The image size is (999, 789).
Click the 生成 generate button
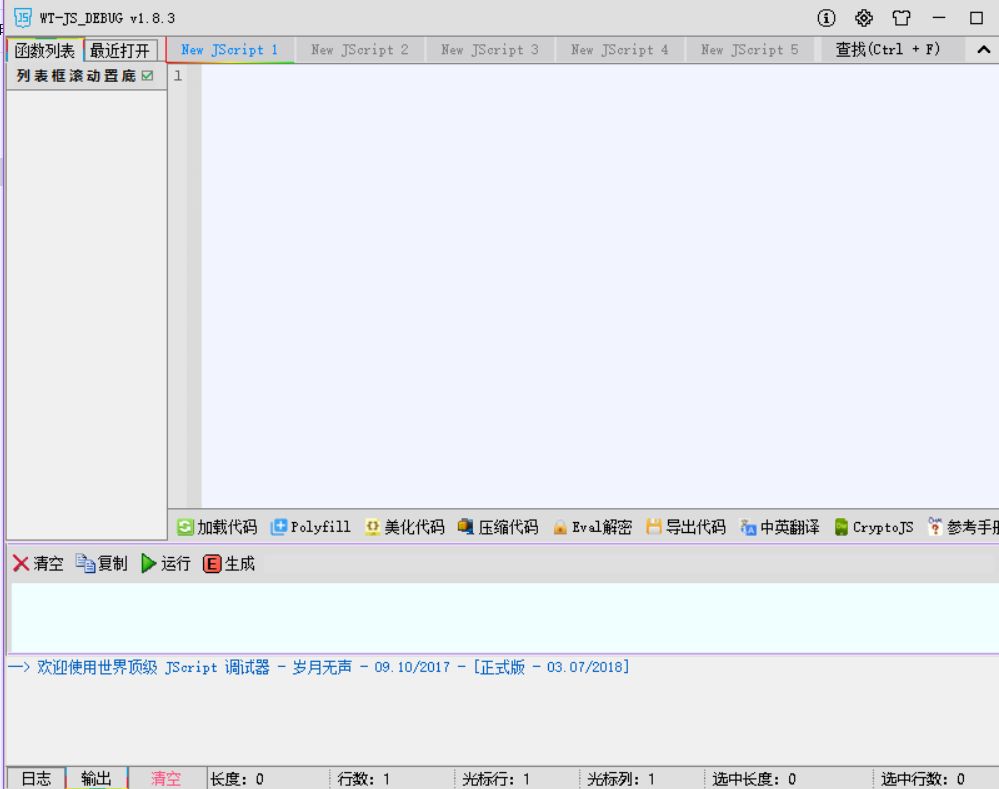pos(224,561)
